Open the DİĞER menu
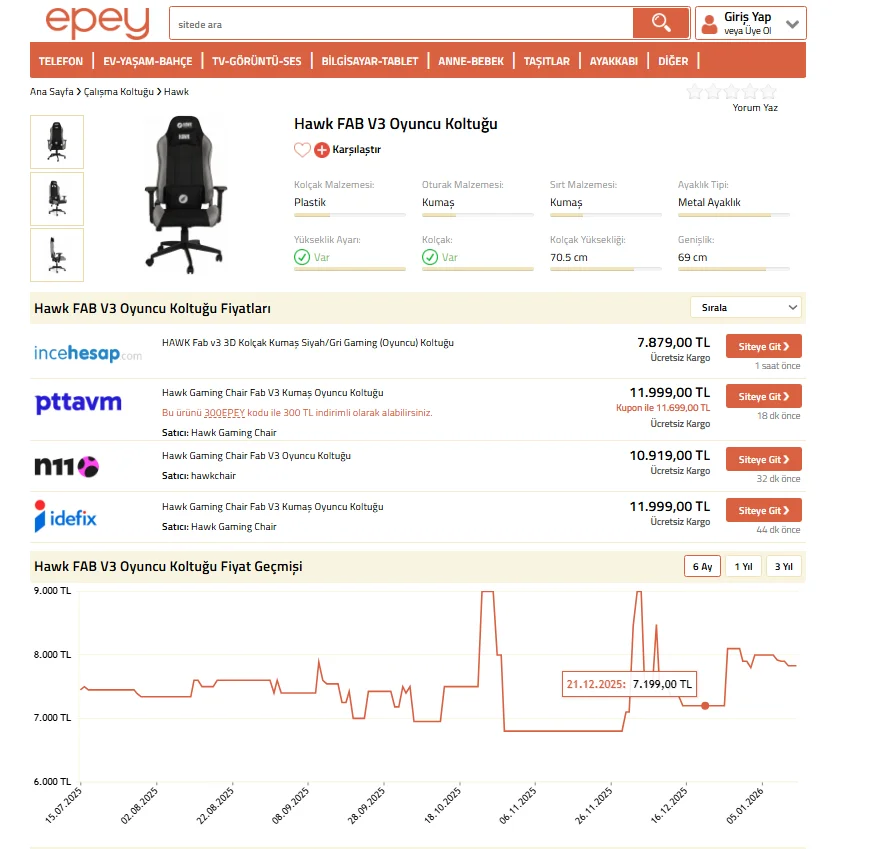 tap(673, 61)
